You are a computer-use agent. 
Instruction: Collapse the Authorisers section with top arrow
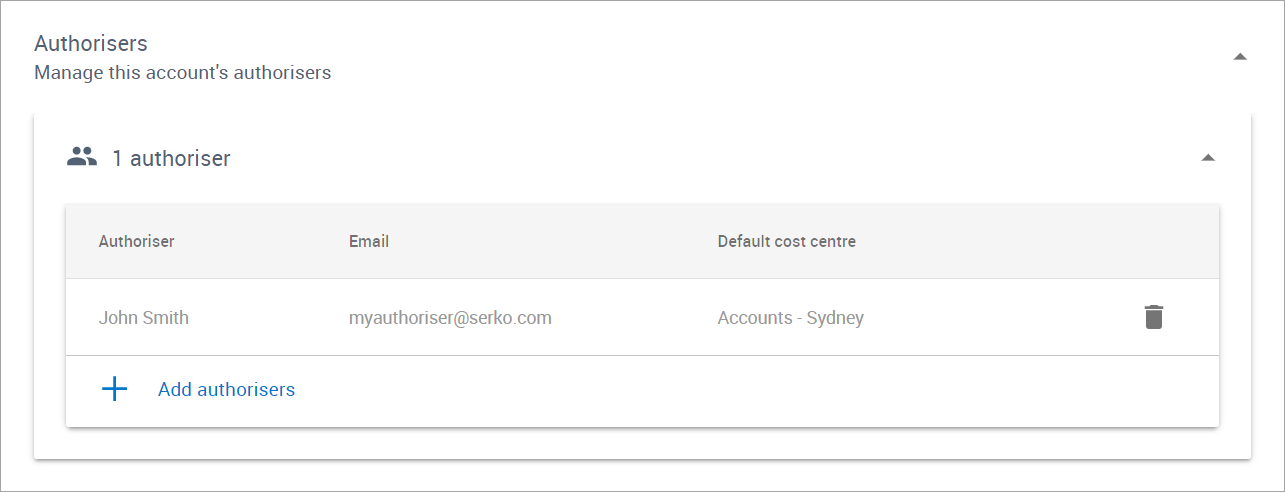1240,57
